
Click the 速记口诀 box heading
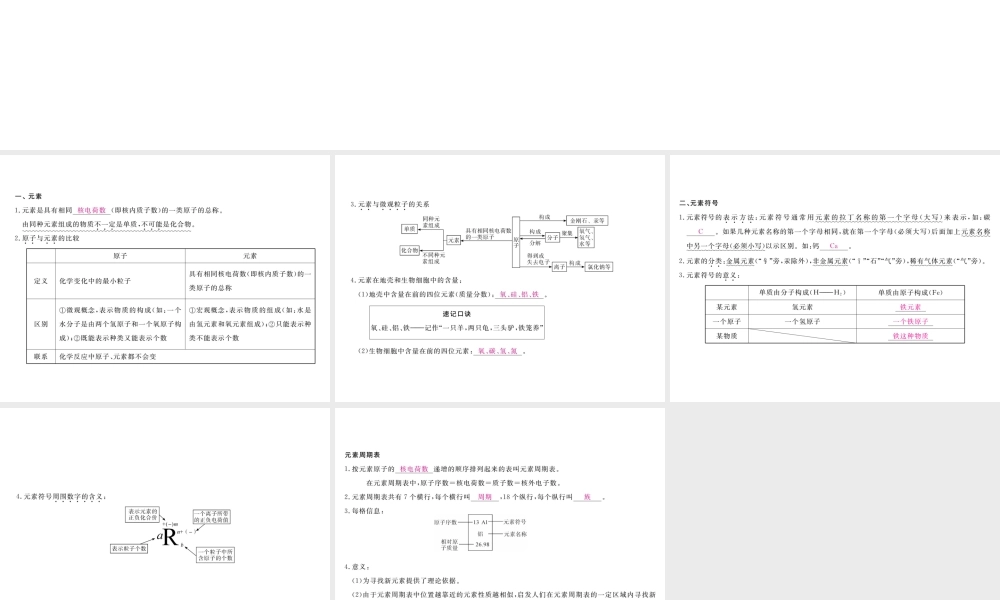(x=457, y=314)
